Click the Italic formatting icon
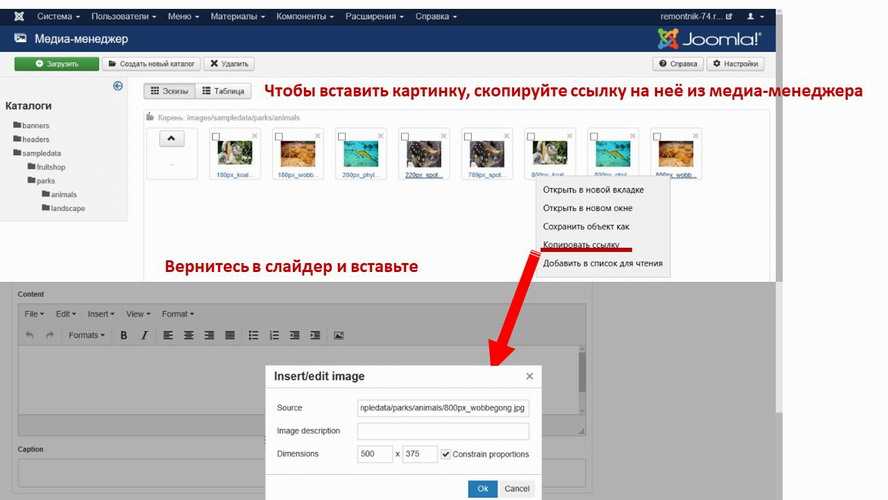Viewport: 888px width, 500px height. pos(144,335)
